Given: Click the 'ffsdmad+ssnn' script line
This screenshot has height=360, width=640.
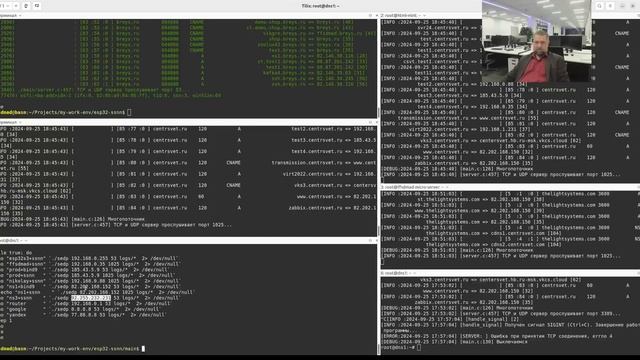Looking at the screenshot, I should (x=91, y=264).
